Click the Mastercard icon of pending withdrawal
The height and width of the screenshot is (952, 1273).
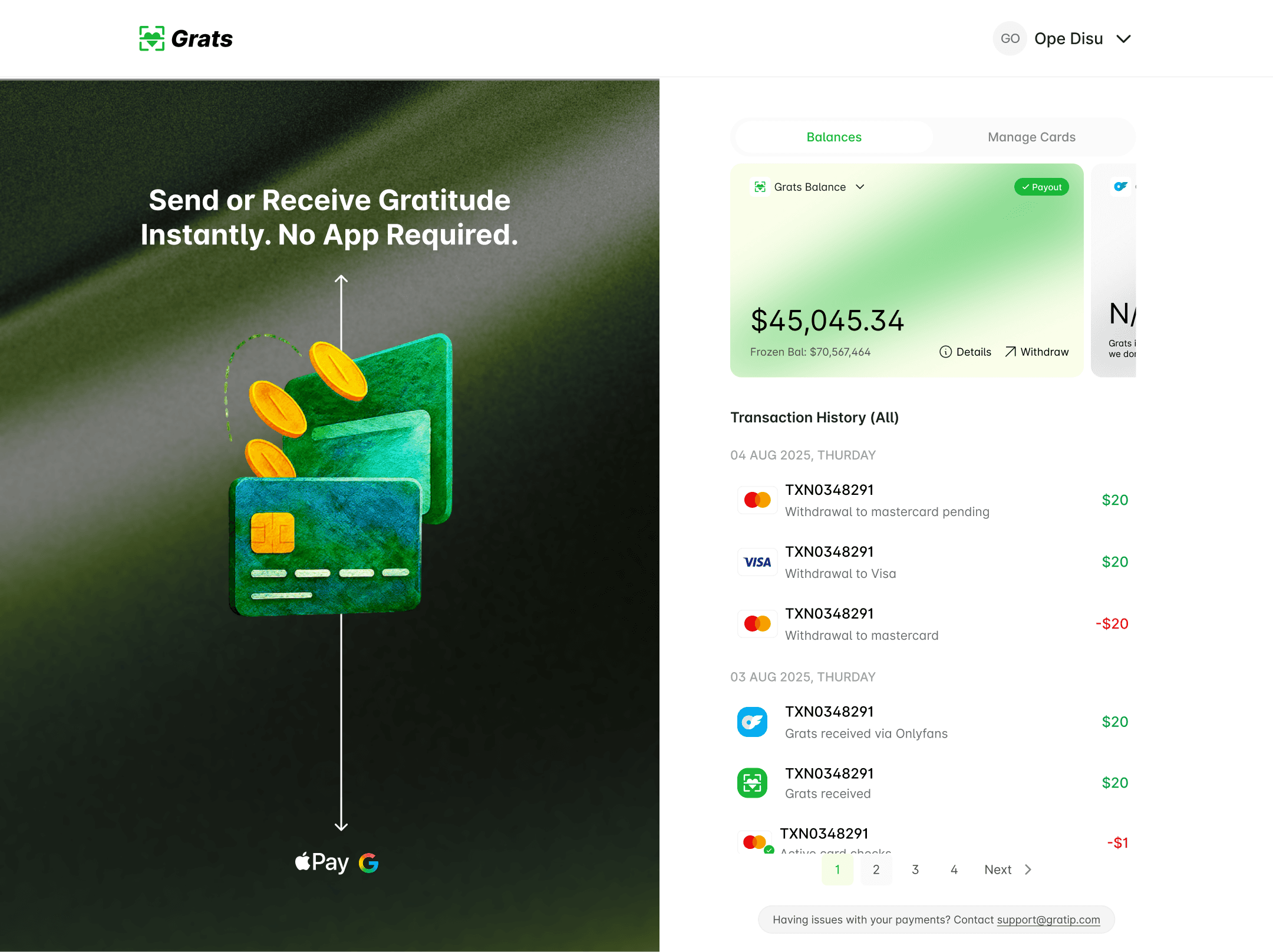coord(757,500)
